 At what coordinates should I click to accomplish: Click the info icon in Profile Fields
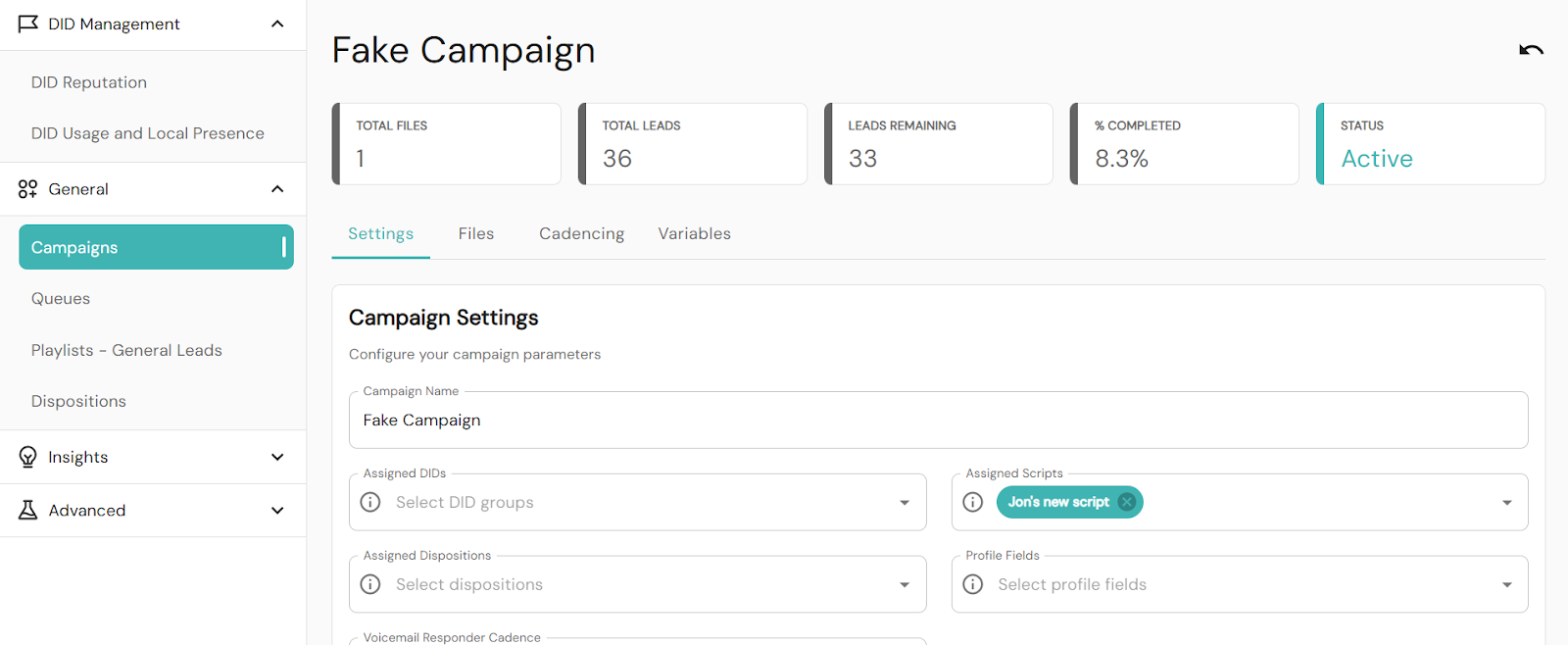(x=973, y=584)
